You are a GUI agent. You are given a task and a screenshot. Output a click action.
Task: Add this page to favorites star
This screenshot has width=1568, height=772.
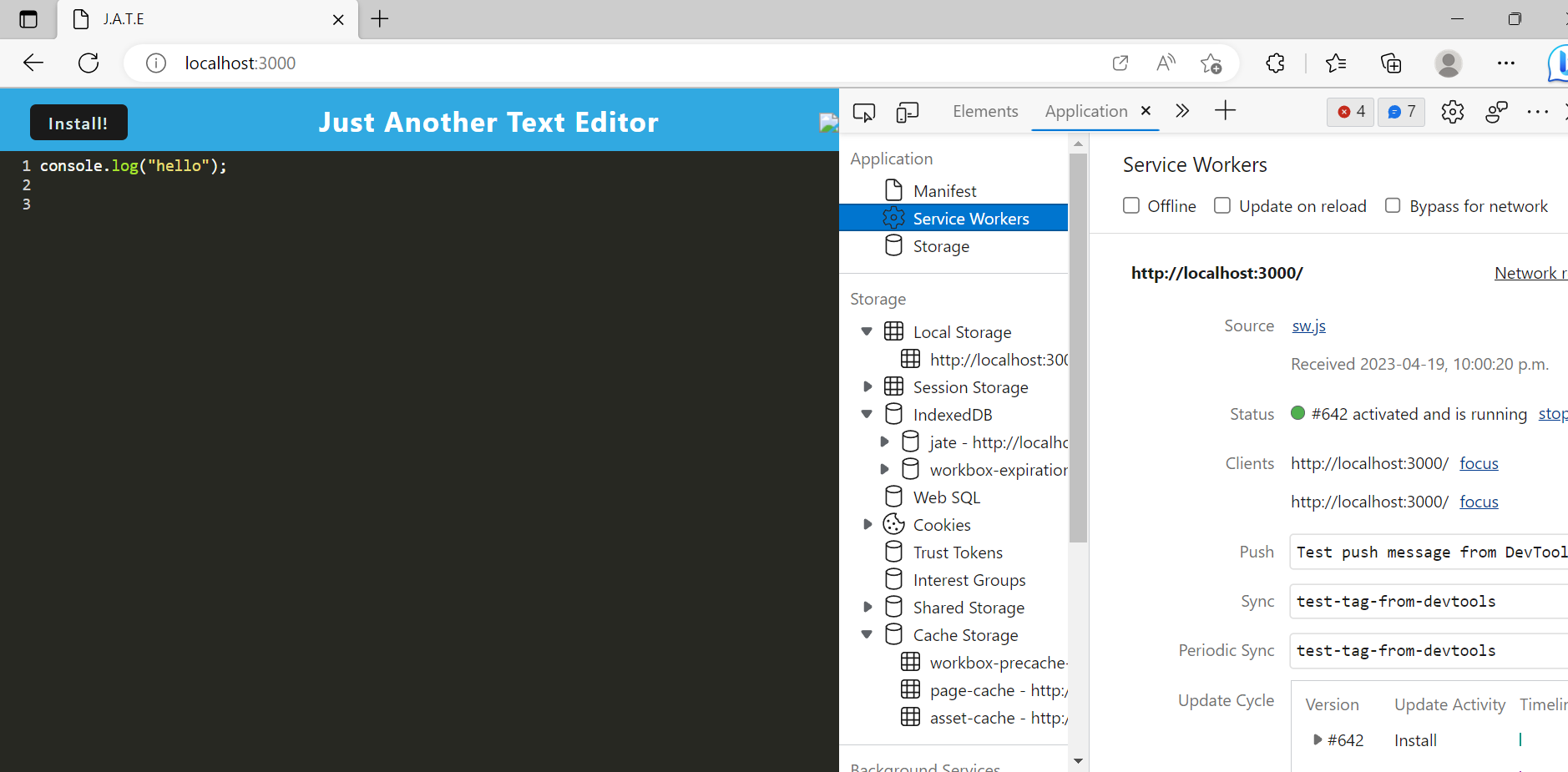1211,63
